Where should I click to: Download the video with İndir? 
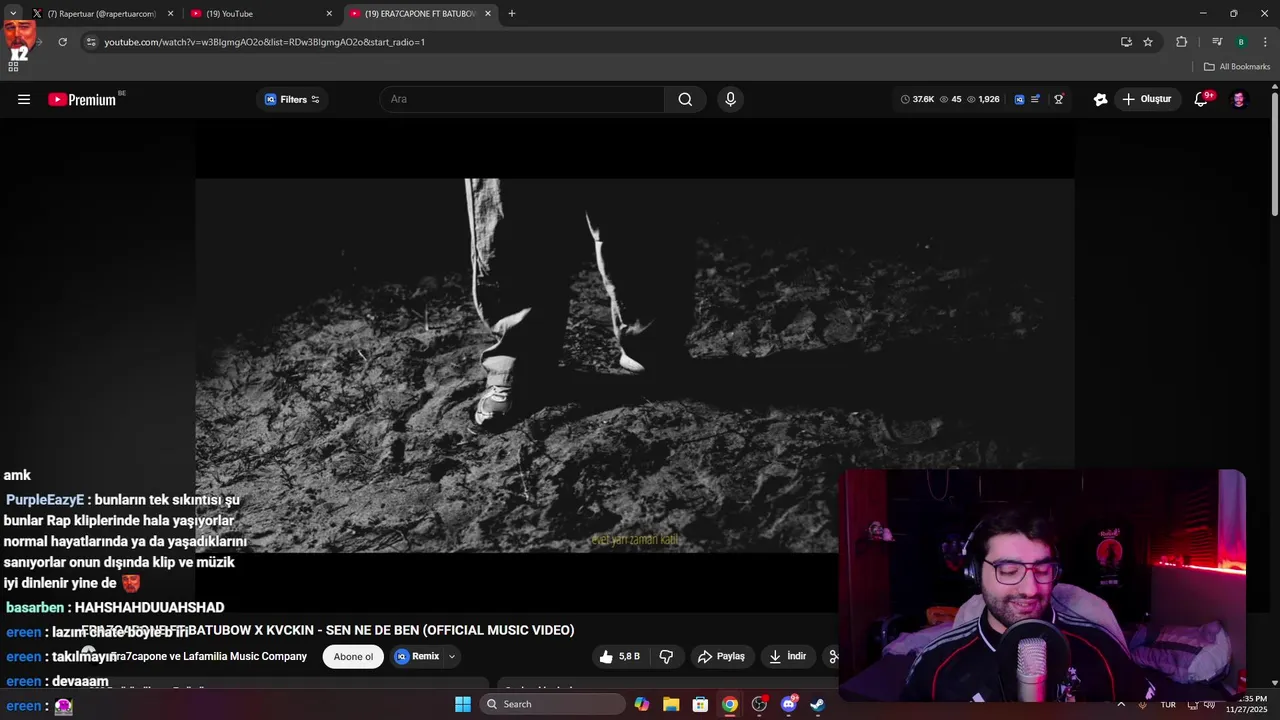[x=787, y=657]
